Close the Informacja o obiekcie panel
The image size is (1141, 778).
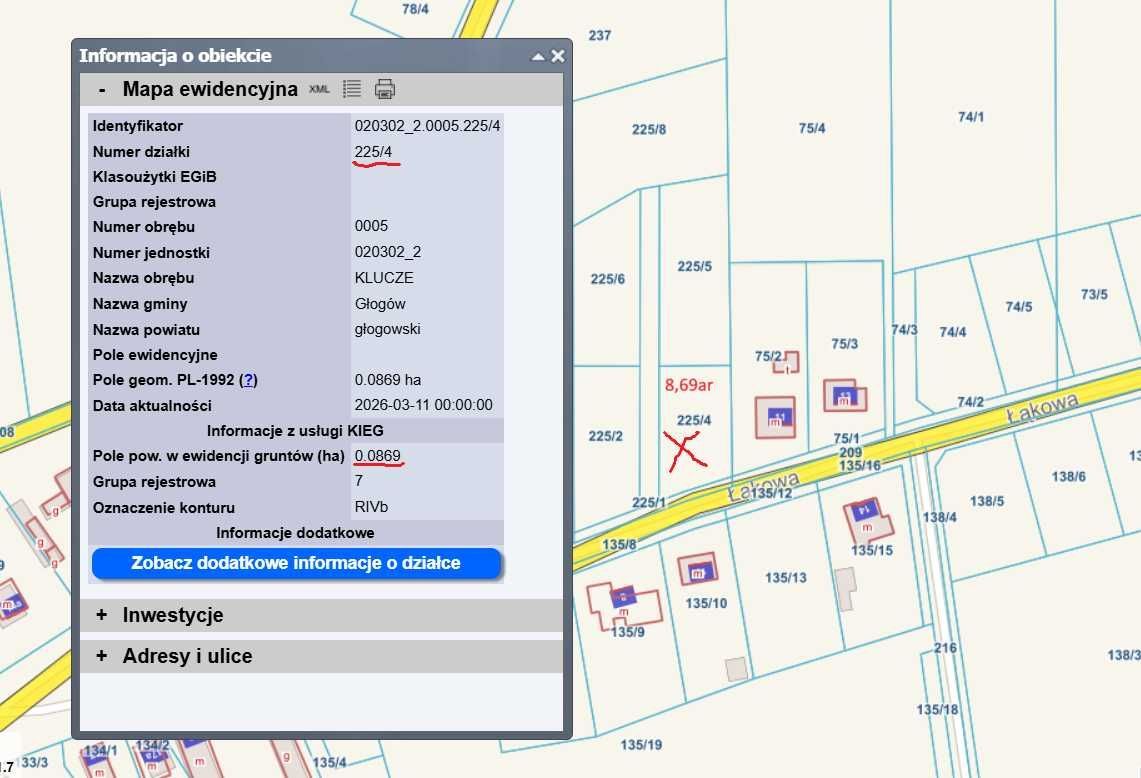[558, 56]
